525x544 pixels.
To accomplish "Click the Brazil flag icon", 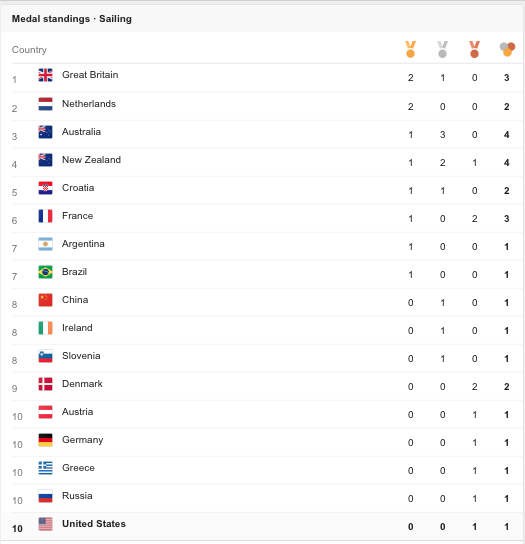I will click(45, 272).
